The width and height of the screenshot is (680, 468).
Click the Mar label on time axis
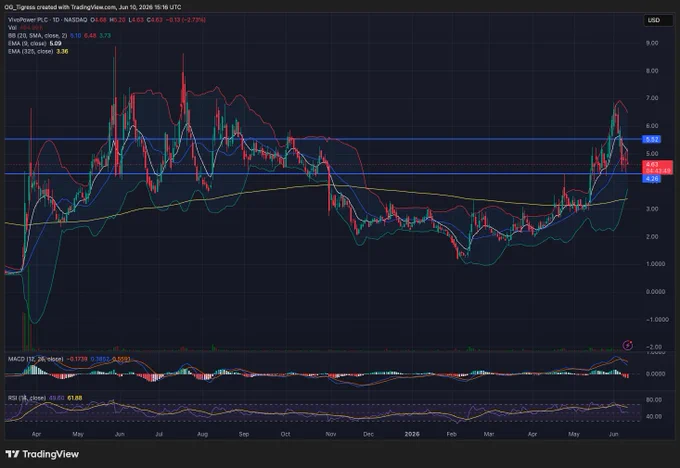[489, 434]
